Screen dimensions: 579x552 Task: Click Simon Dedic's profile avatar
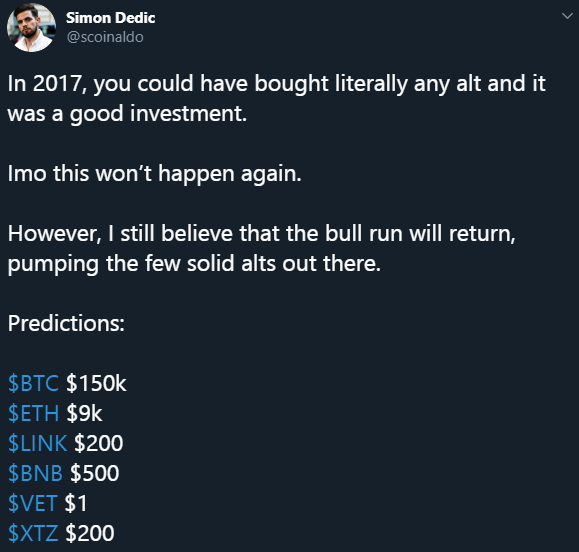31,27
